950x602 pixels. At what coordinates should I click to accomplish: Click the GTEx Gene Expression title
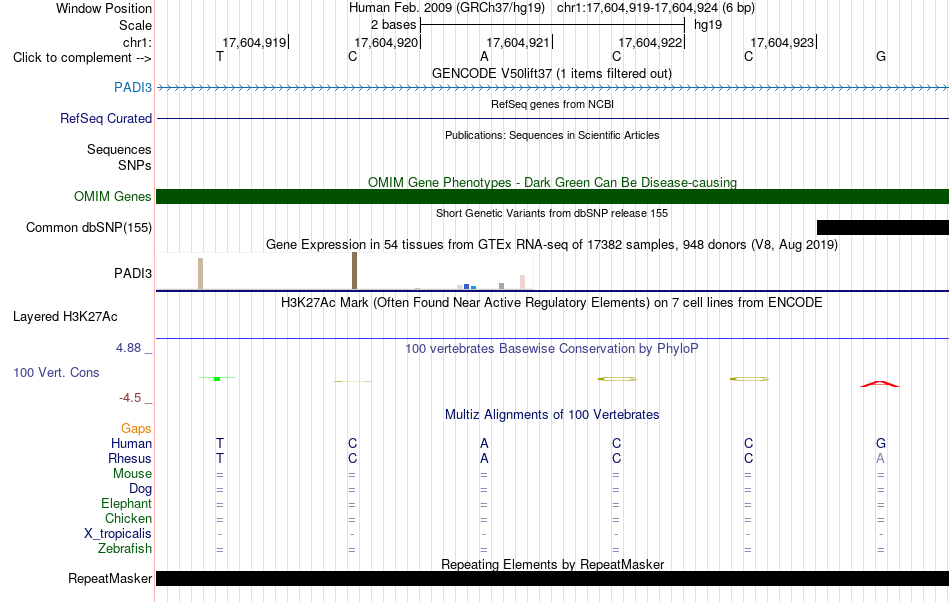(x=552, y=245)
